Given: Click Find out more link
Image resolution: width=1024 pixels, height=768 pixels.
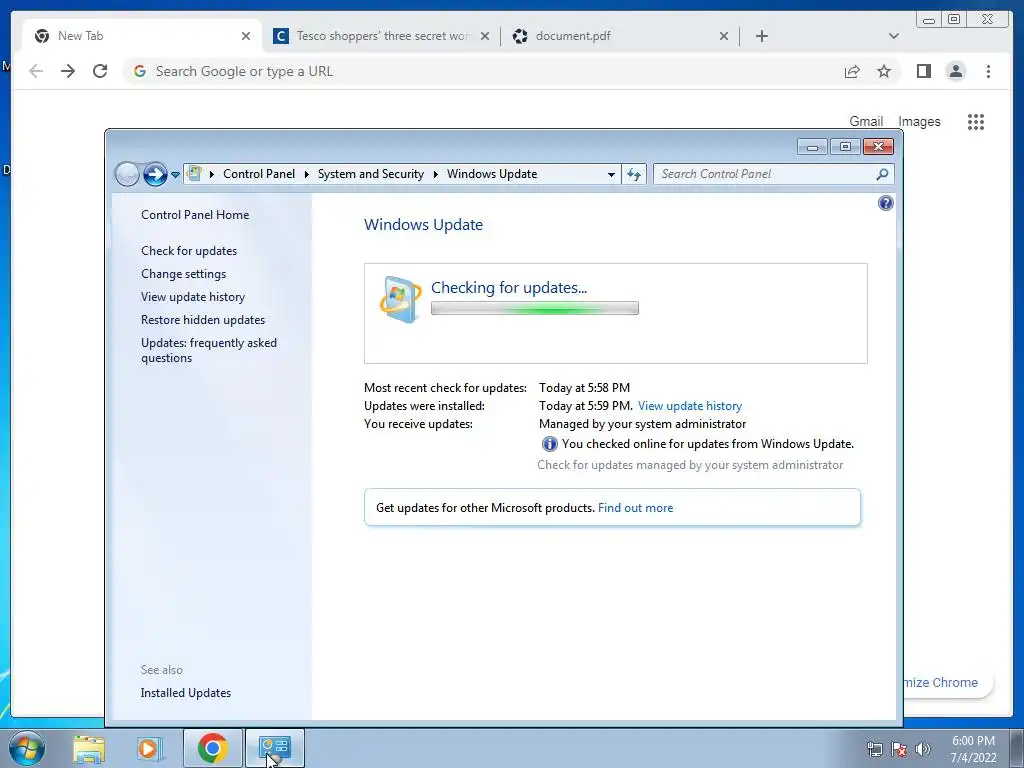Looking at the screenshot, I should pyautogui.click(x=635, y=507).
